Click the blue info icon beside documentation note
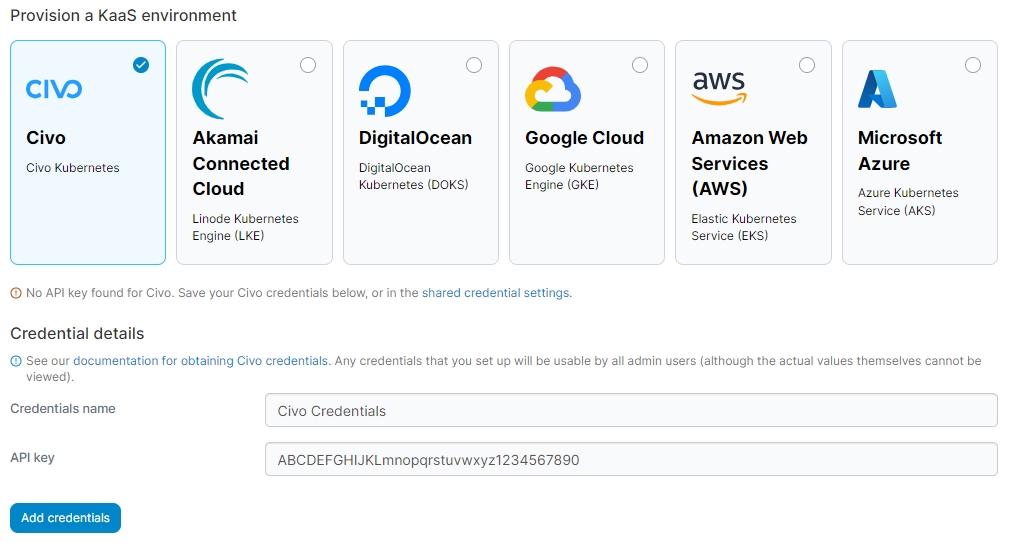The image size is (1009, 543). pos(16,361)
